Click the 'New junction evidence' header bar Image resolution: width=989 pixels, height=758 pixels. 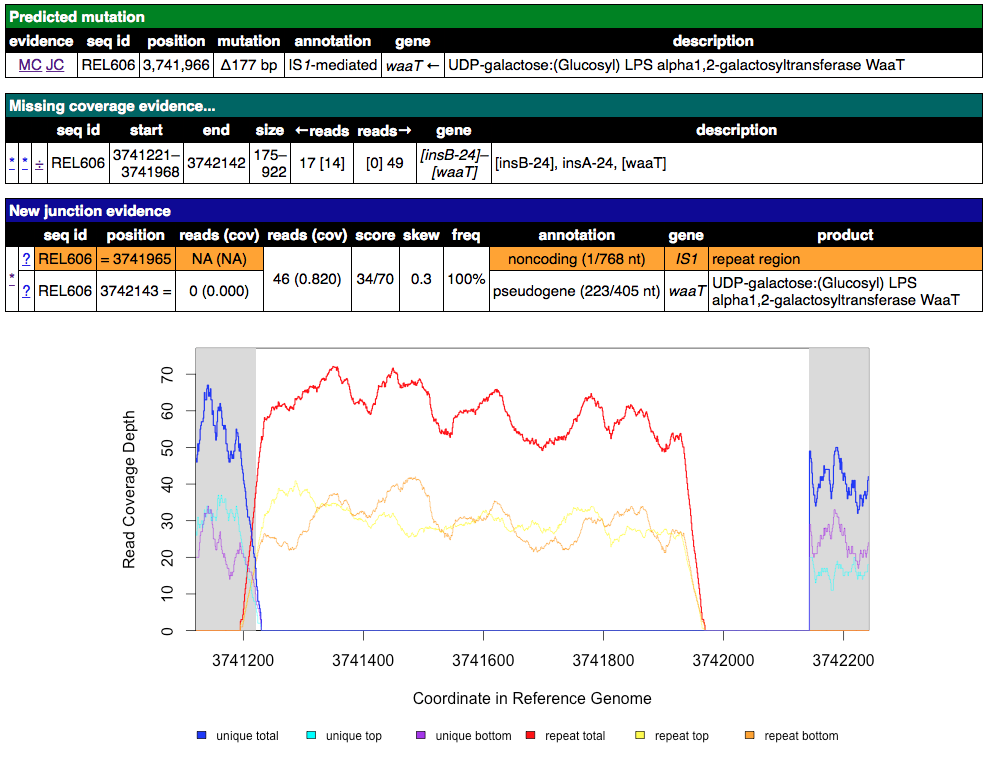(x=90, y=211)
